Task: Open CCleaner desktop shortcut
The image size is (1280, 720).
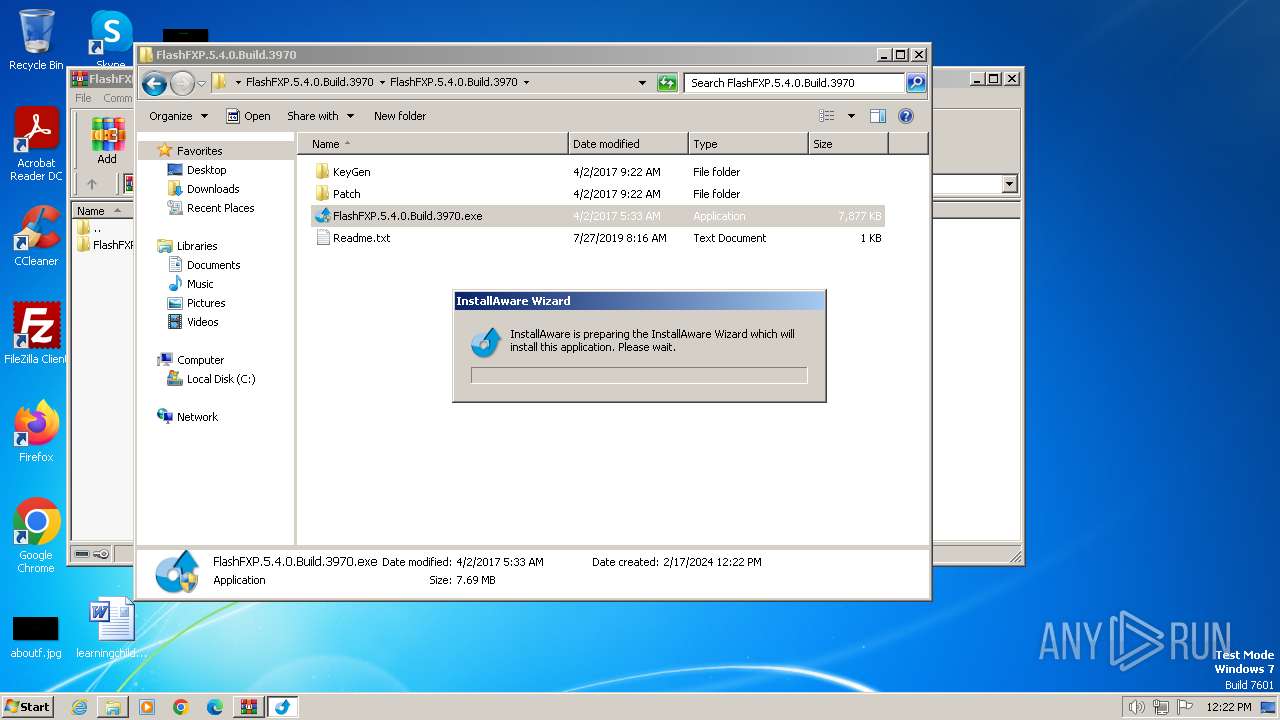Action: (x=36, y=237)
